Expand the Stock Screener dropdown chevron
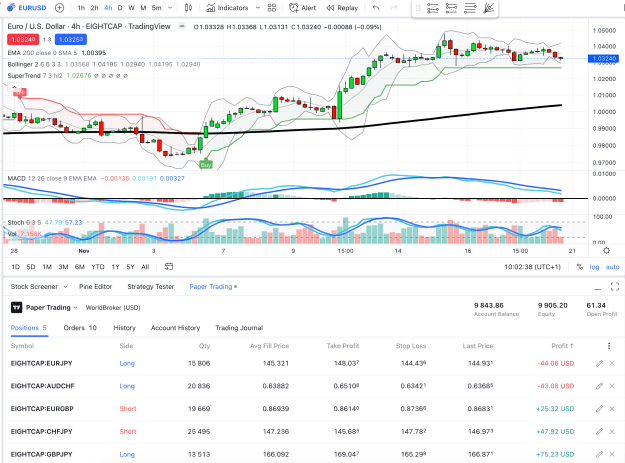 [x=65, y=286]
